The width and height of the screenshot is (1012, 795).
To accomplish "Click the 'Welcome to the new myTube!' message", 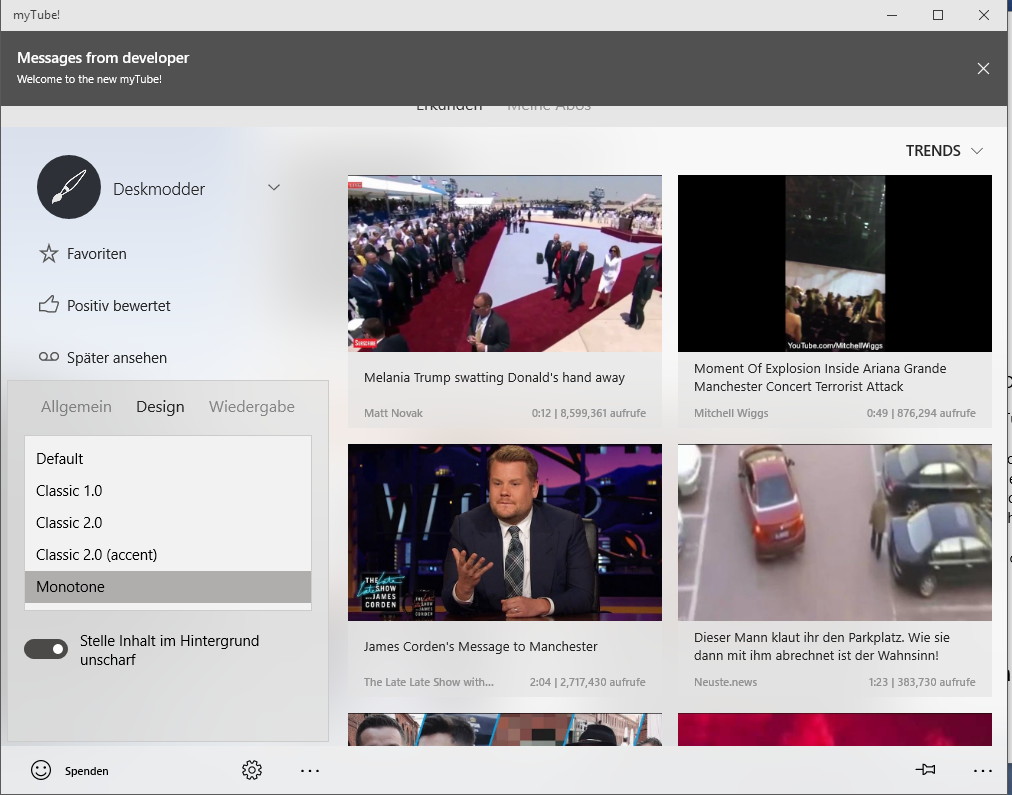I will click(x=89, y=79).
